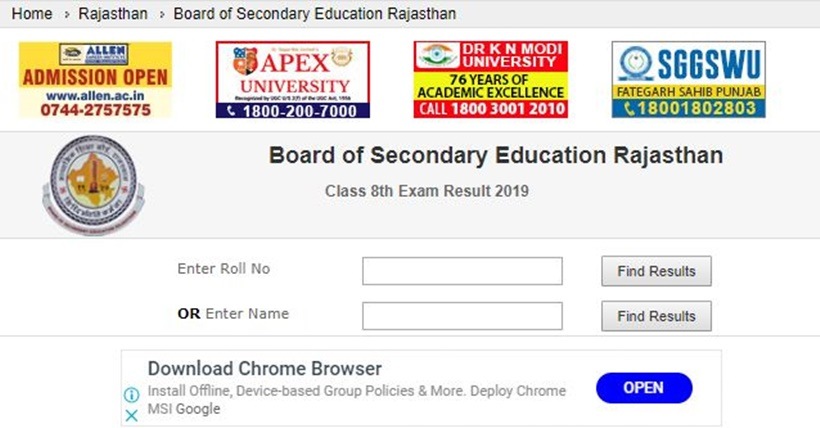Click the SGGSWU circular emblem icon
The height and width of the screenshot is (428, 820).
(635, 63)
